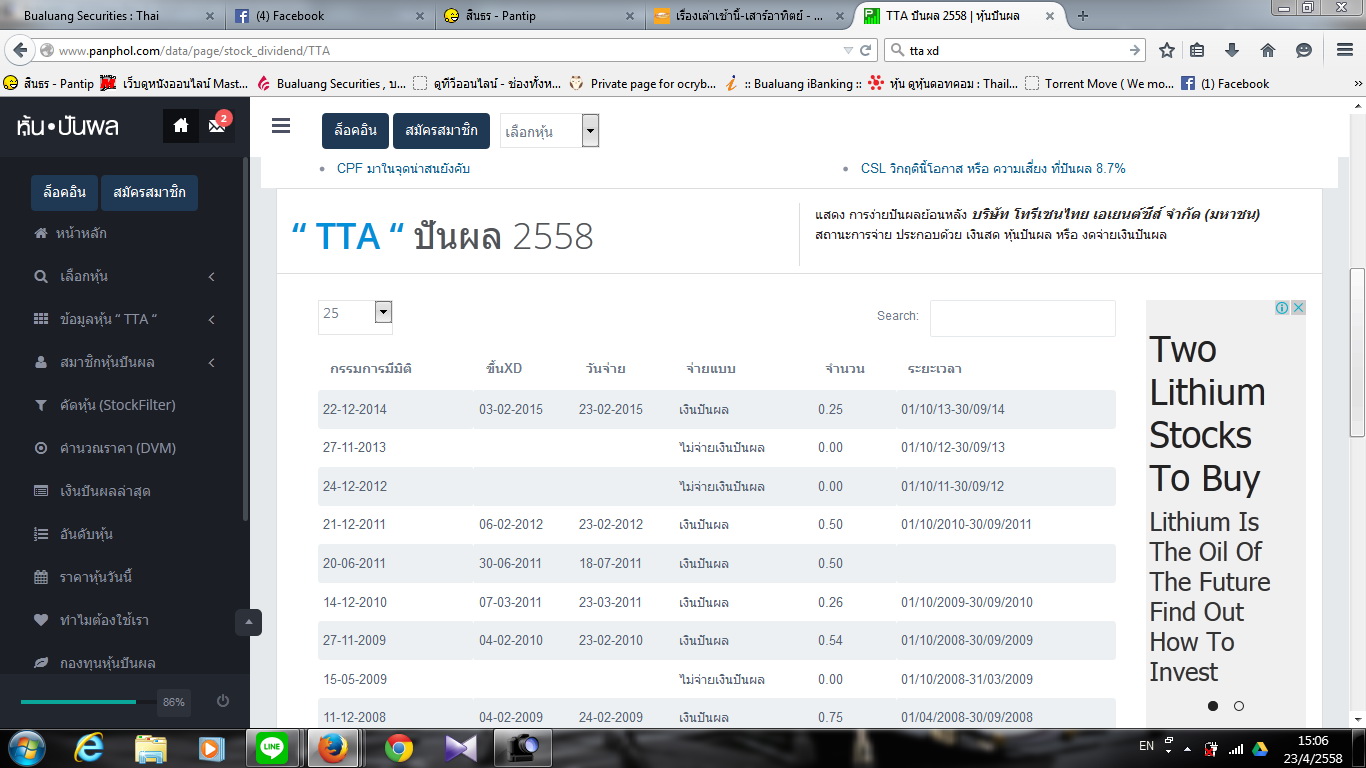Open Google Chrome from taskbar
The height and width of the screenshot is (768, 1366).
(x=399, y=748)
